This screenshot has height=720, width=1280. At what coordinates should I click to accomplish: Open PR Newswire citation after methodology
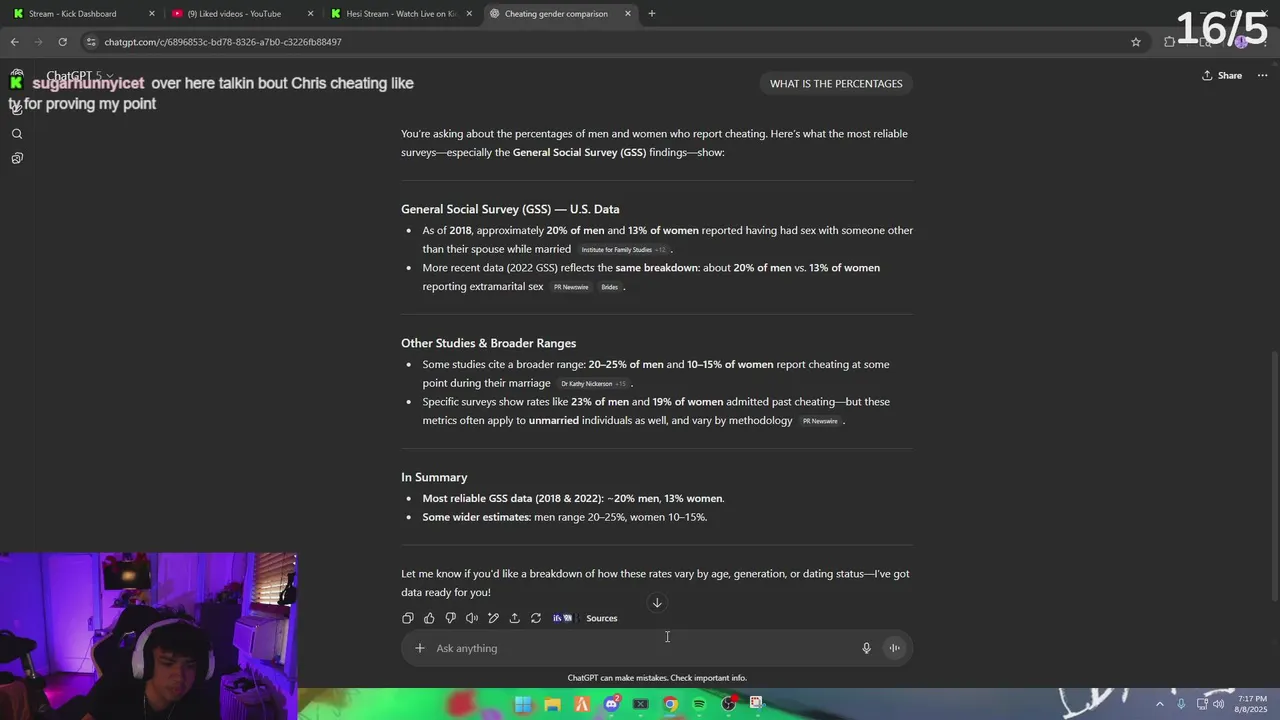(x=820, y=421)
